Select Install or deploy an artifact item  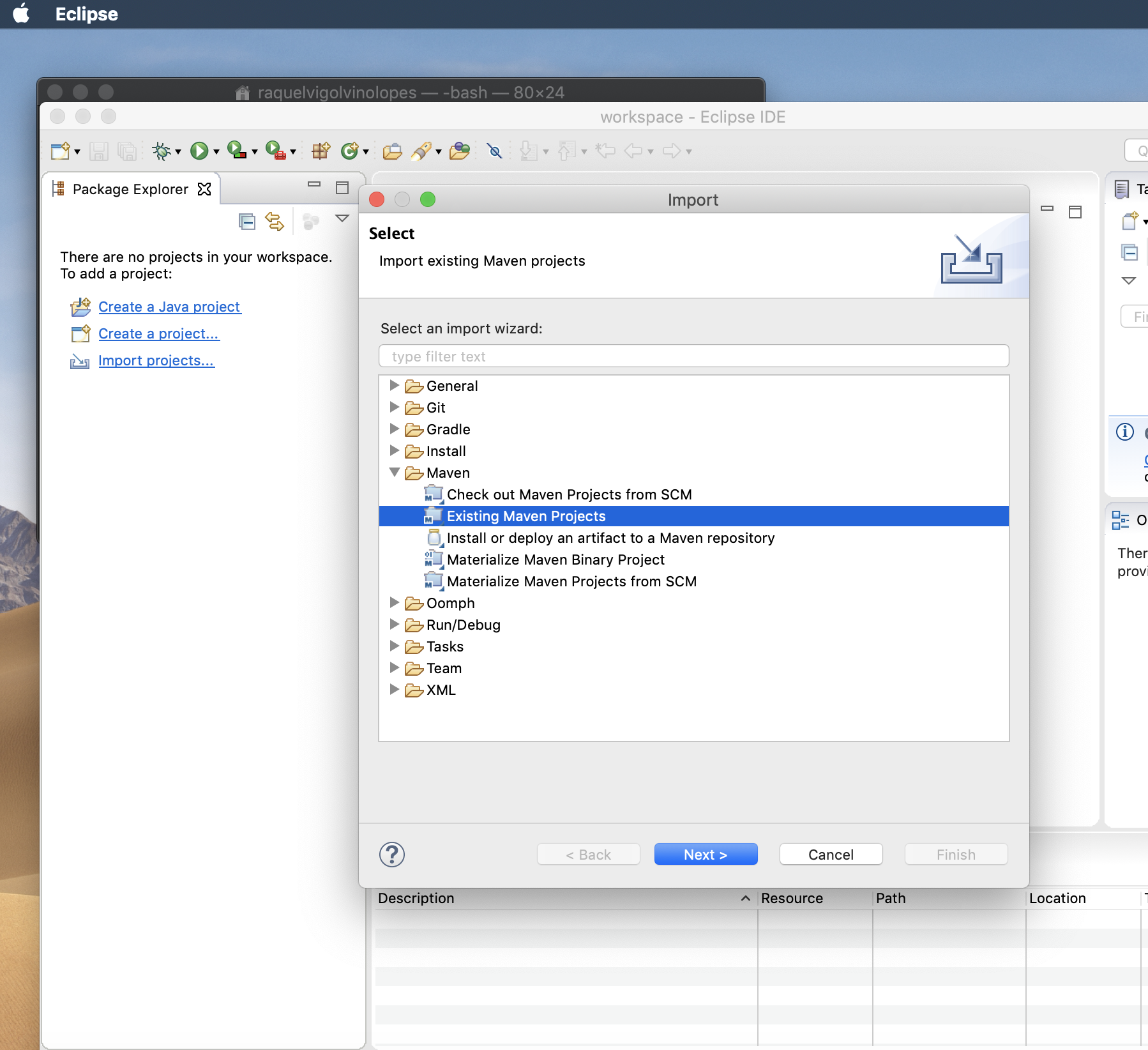(x=694, y=538)
